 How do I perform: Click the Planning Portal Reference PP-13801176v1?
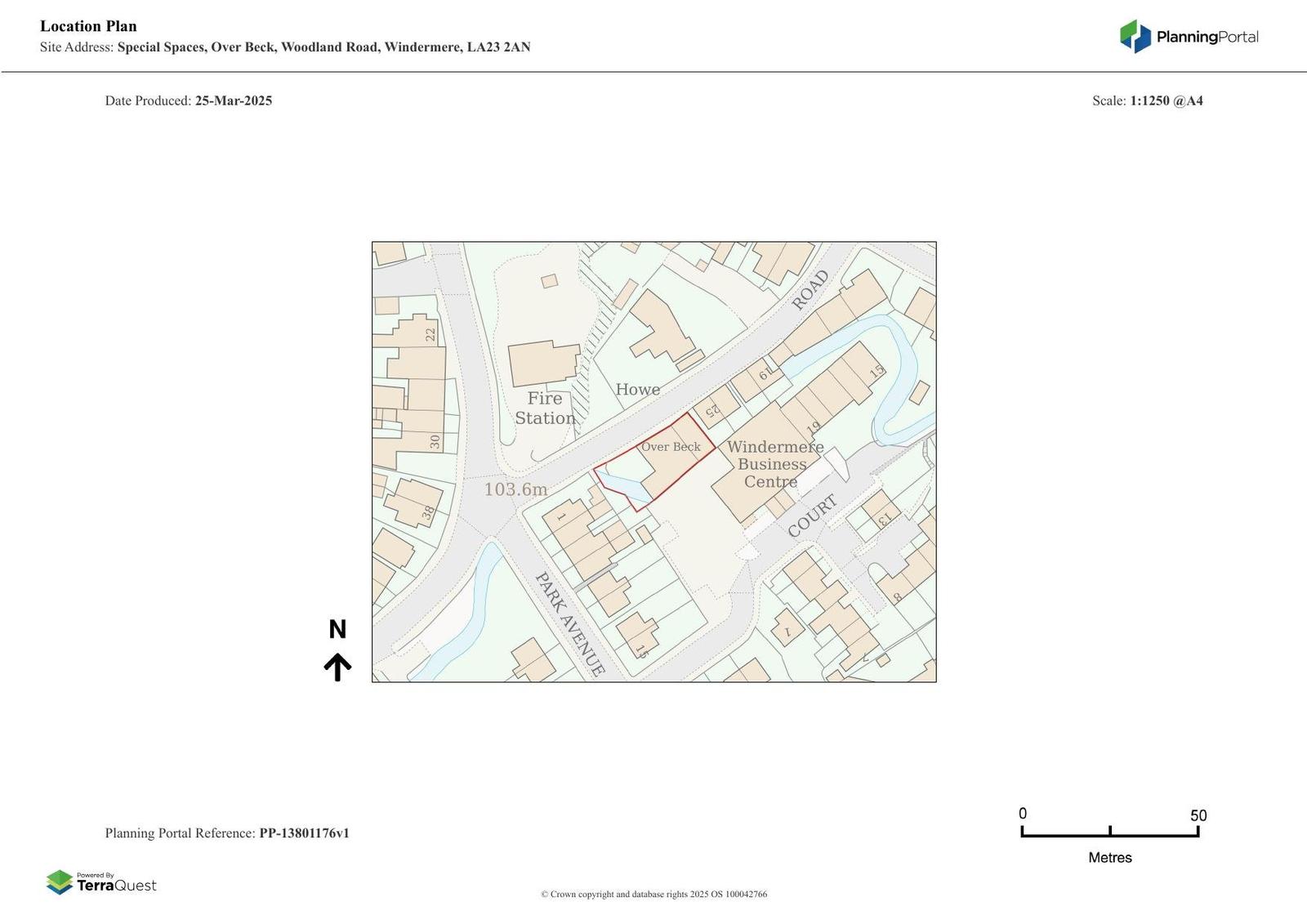pos(227,833)
